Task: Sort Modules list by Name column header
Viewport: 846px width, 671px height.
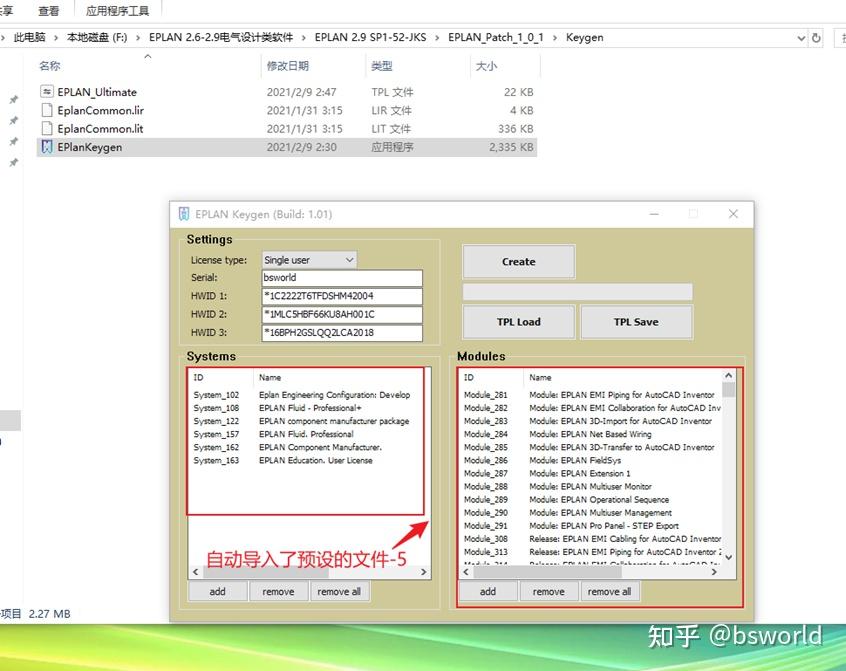Action: (x=622, y=378)
